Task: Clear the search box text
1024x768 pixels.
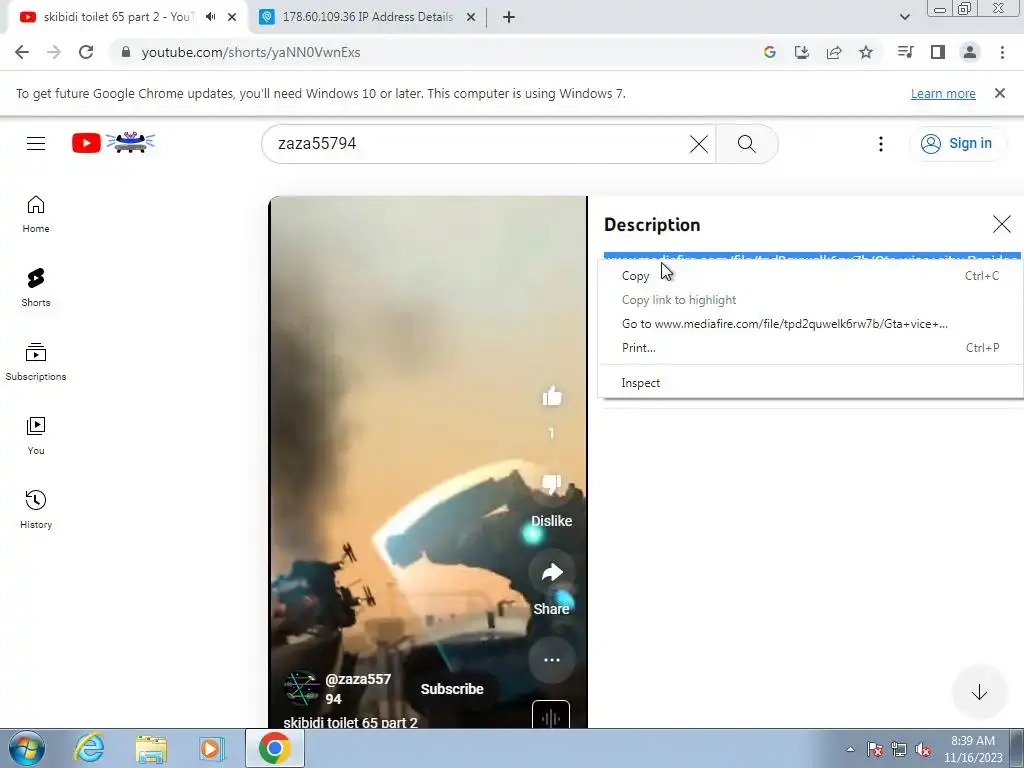Action: click(x=699, y=144)
